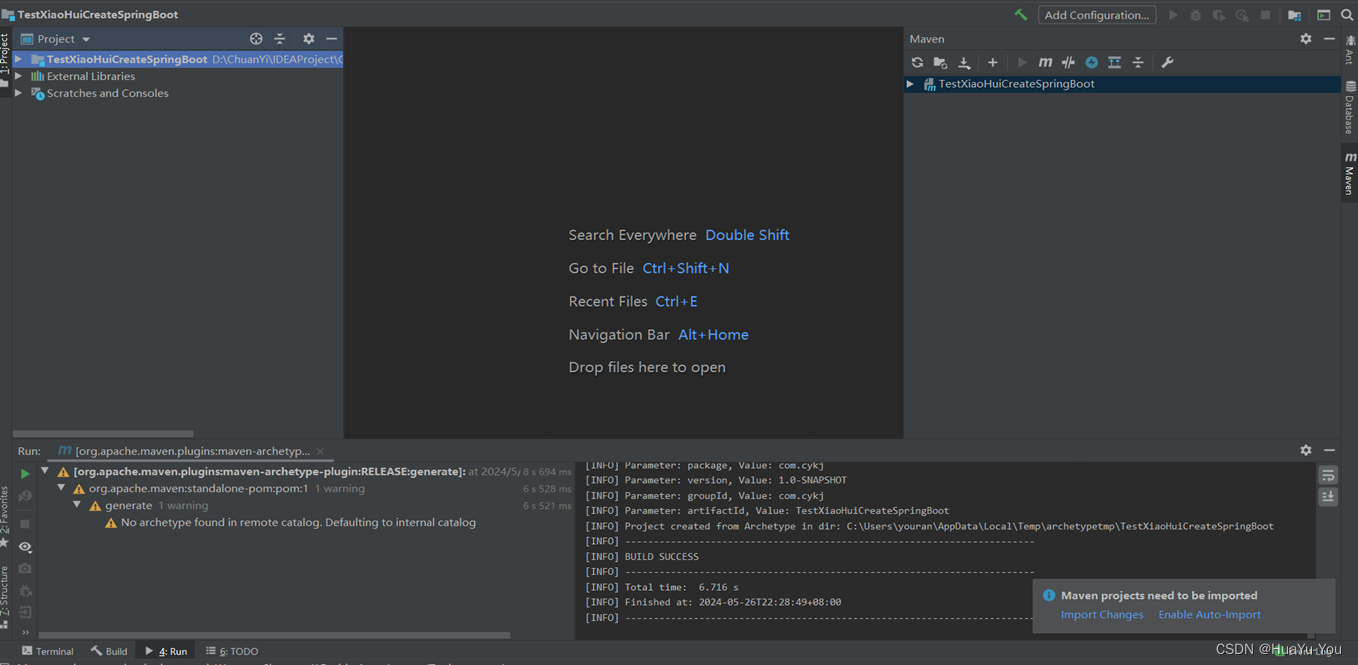Click the green Rerun icon in Run panel
The image size is (1358, 665).
click(x=24, y=472)
